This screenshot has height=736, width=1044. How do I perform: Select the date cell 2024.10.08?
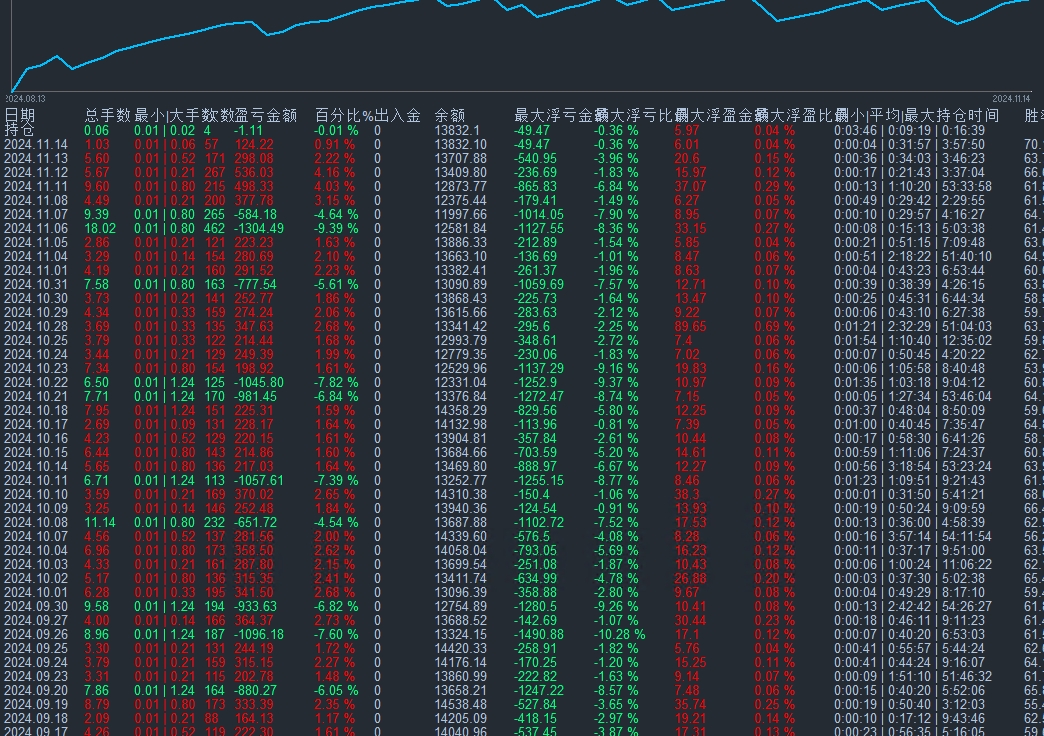pos(36,522)
